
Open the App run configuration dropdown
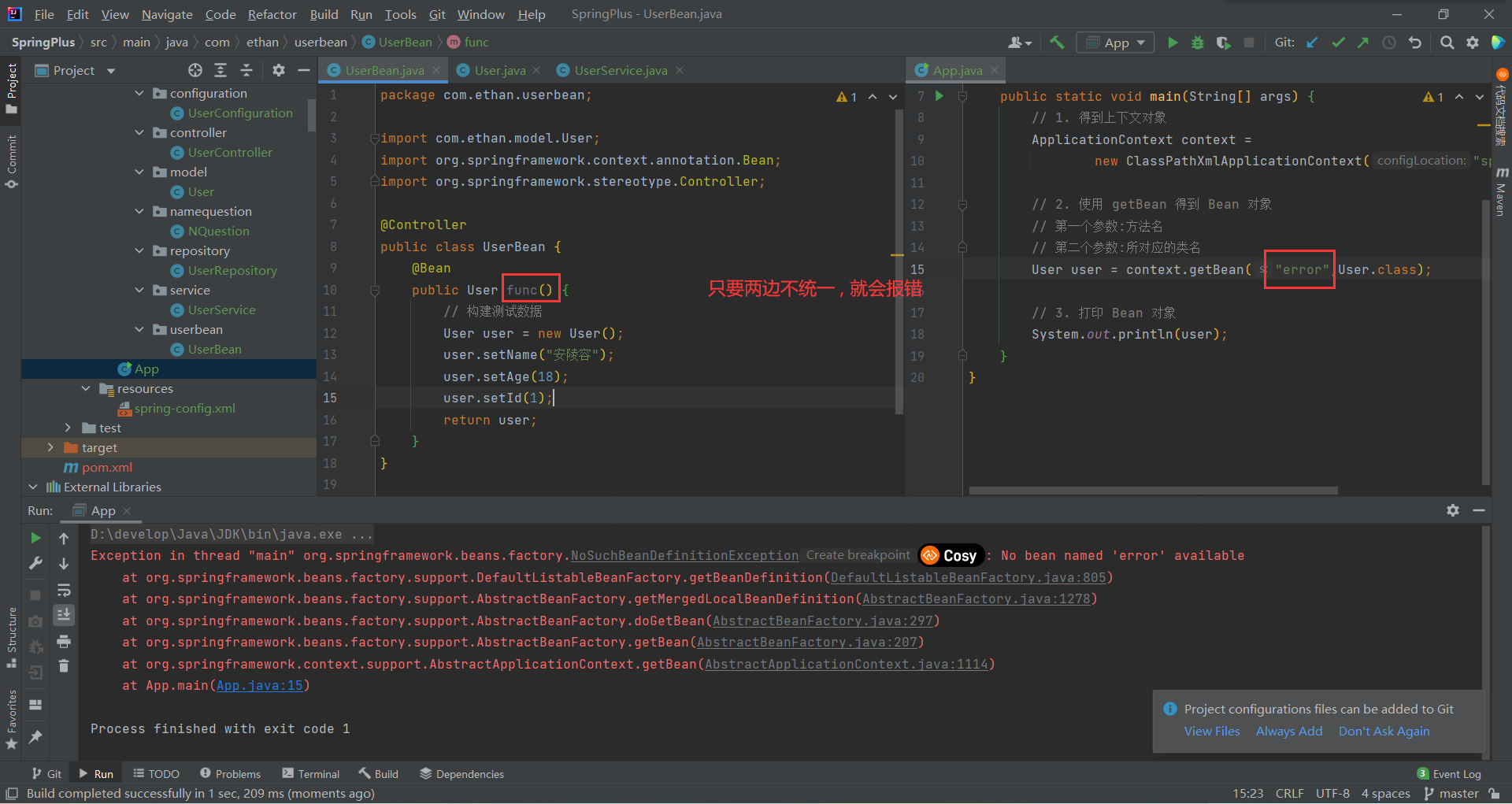[1115, 43]
